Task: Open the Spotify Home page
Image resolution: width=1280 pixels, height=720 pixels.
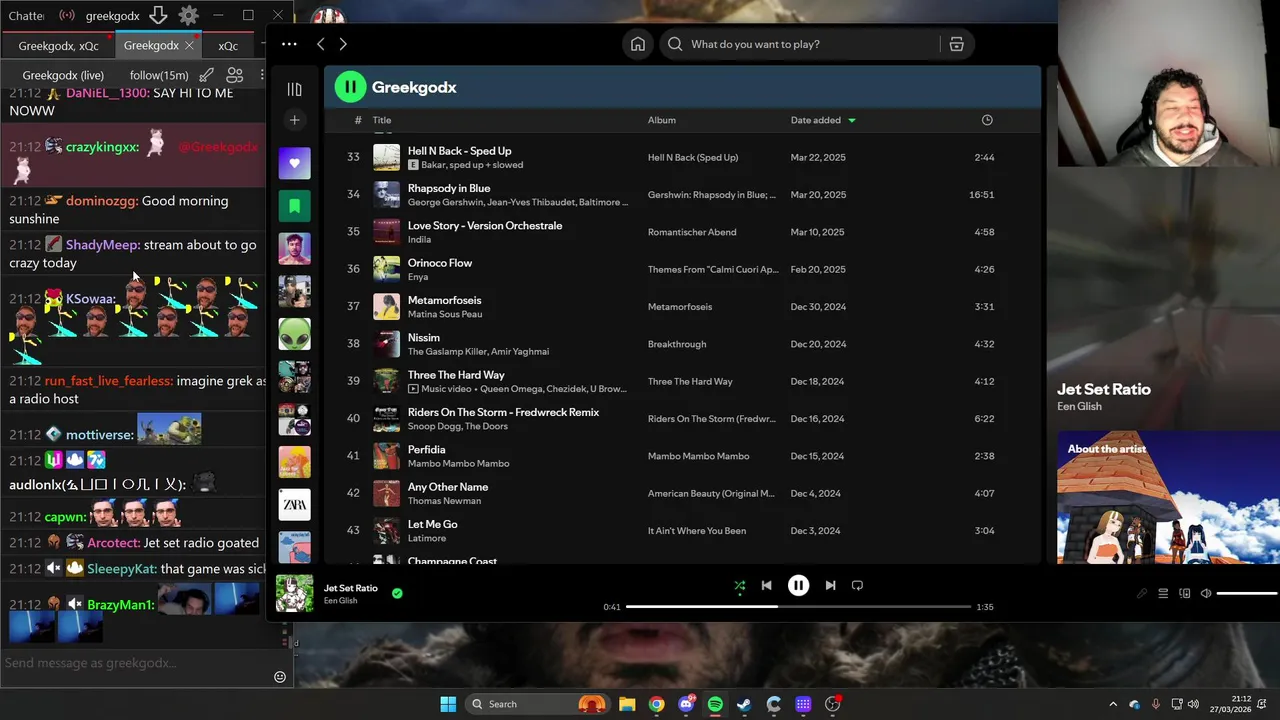Action: 638,44
